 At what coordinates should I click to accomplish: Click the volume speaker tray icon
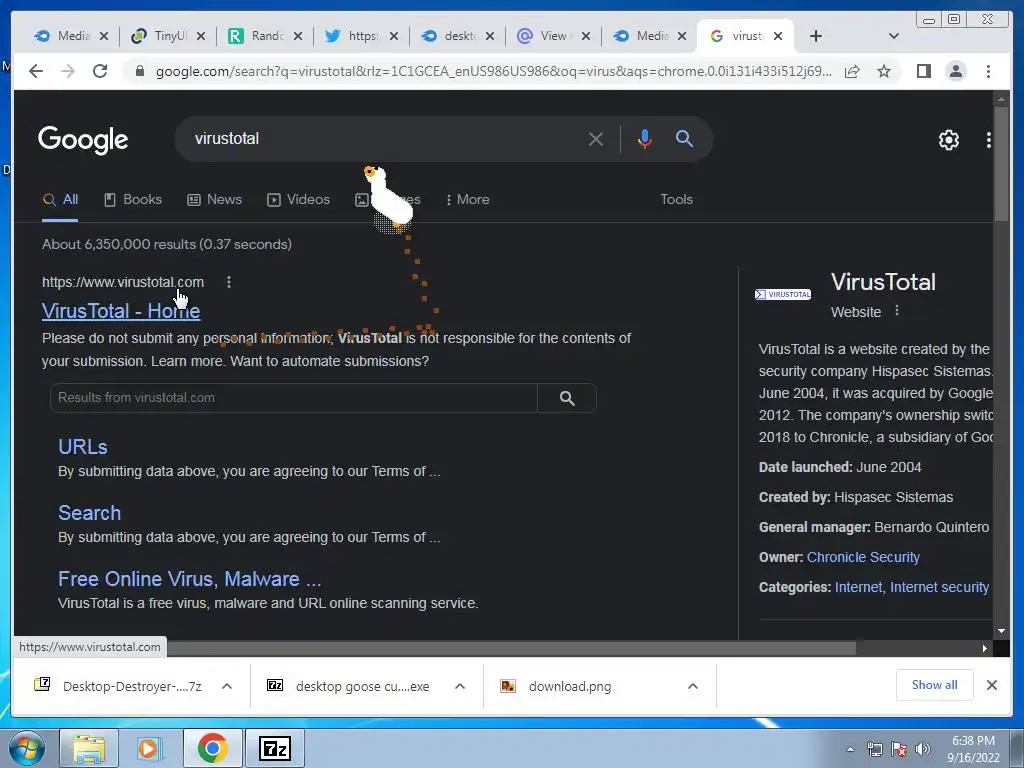tap(922, 749)
